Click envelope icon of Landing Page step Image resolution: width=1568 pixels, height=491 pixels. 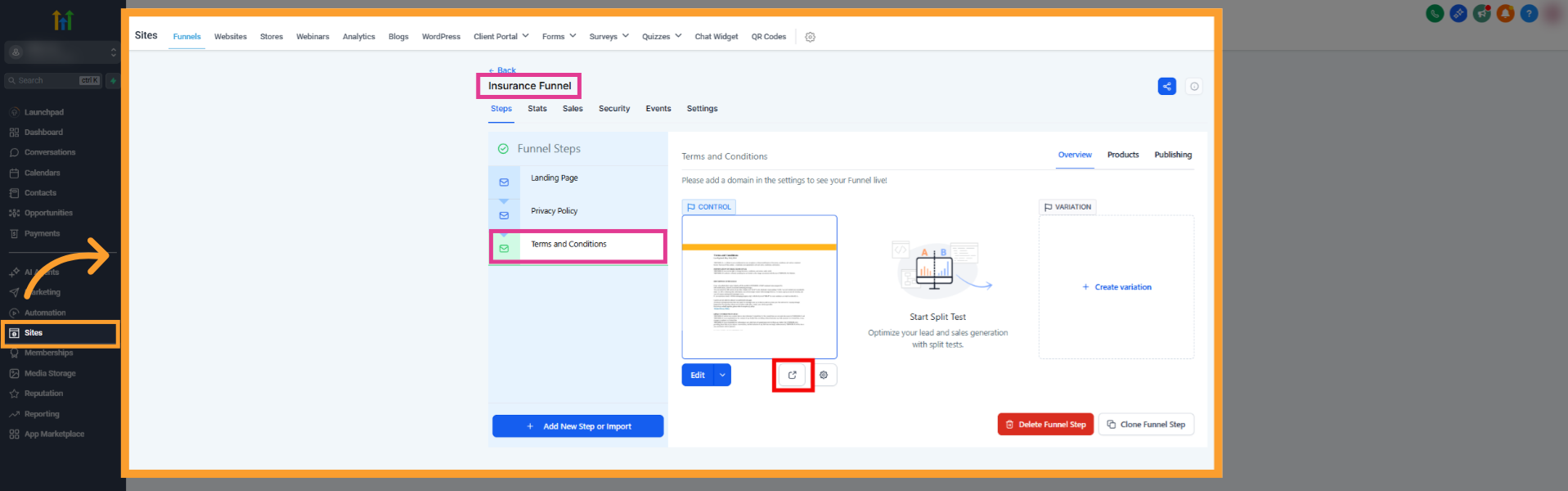504,182
